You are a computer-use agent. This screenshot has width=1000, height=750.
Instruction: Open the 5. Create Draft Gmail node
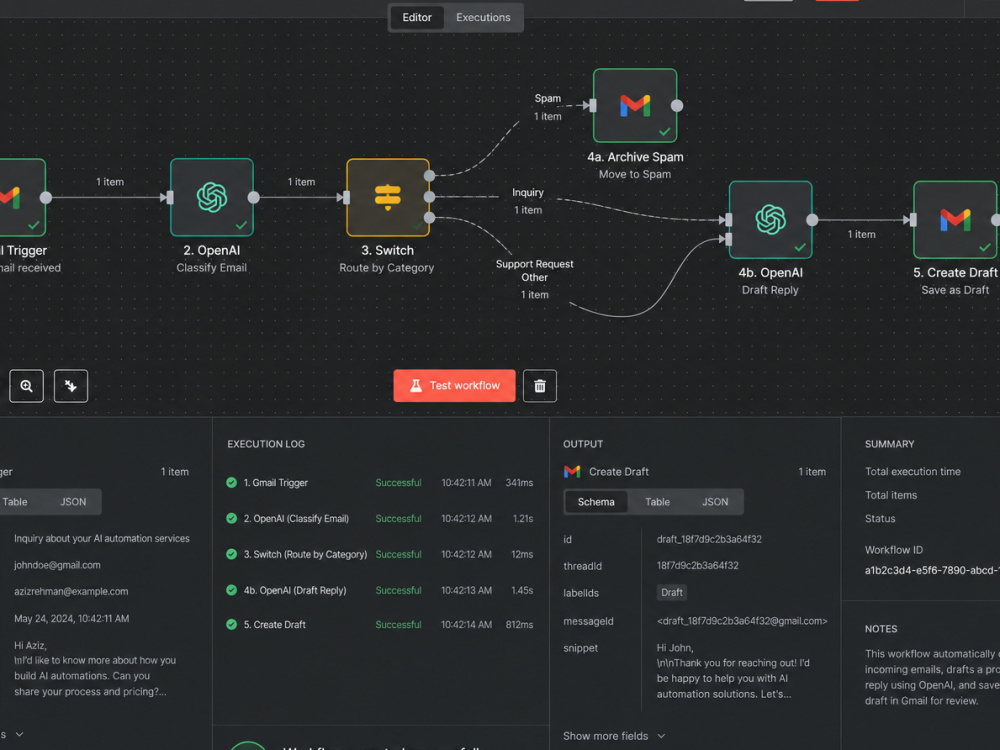click(955, 220)
